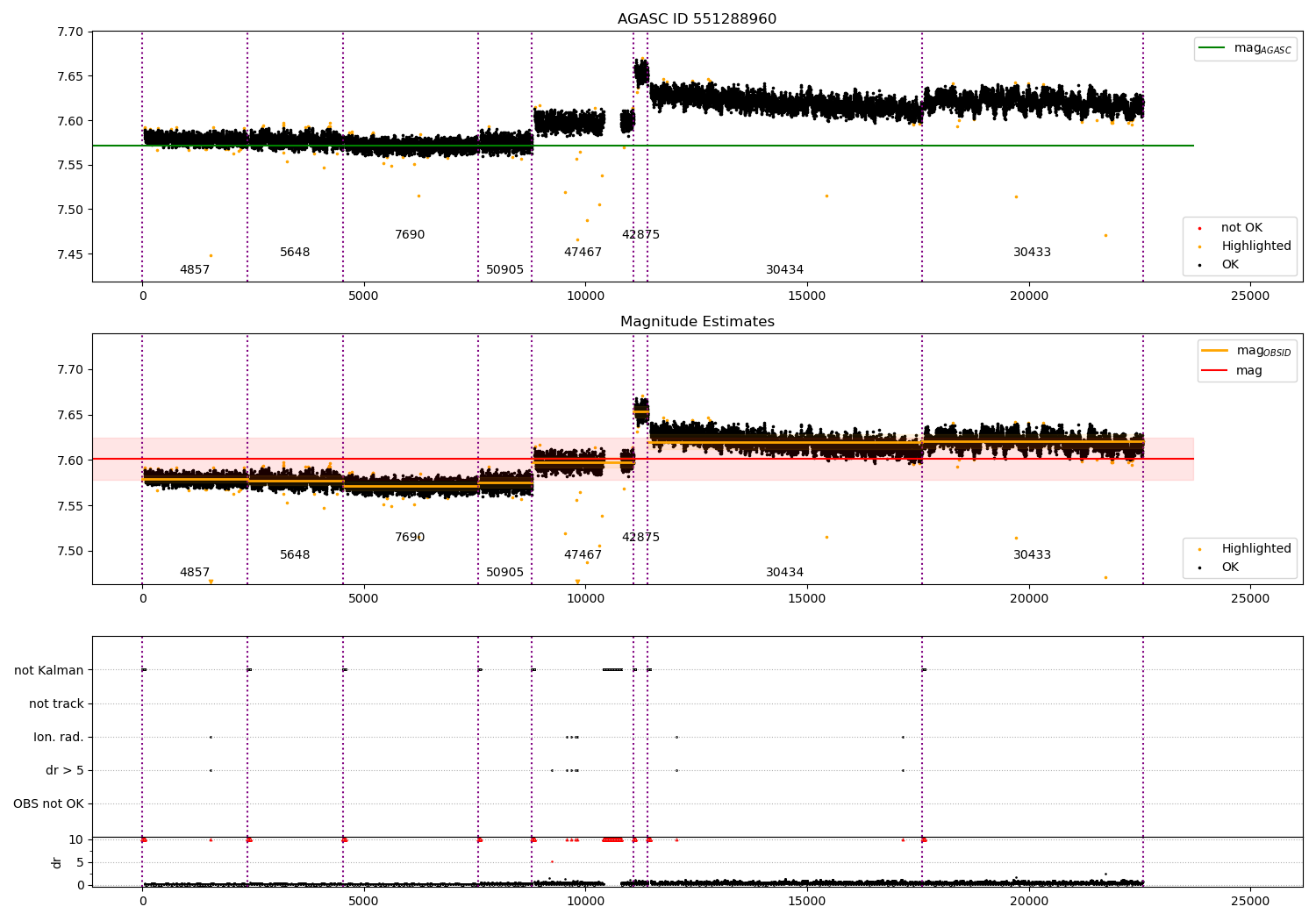
Task: Click the "not track" axis label
Action: (56, 703)
